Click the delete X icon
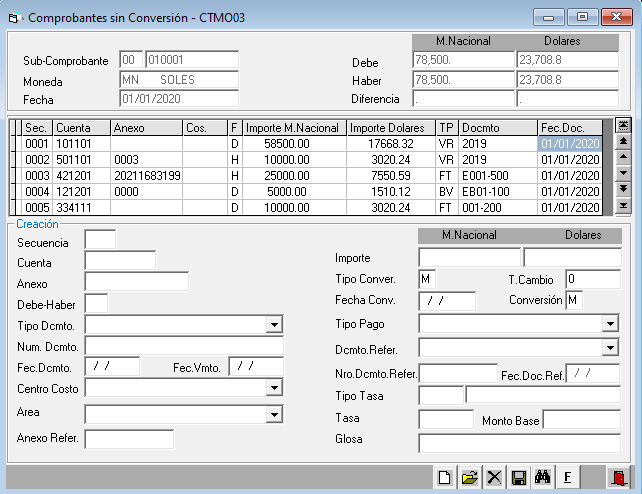 [493, 478]
